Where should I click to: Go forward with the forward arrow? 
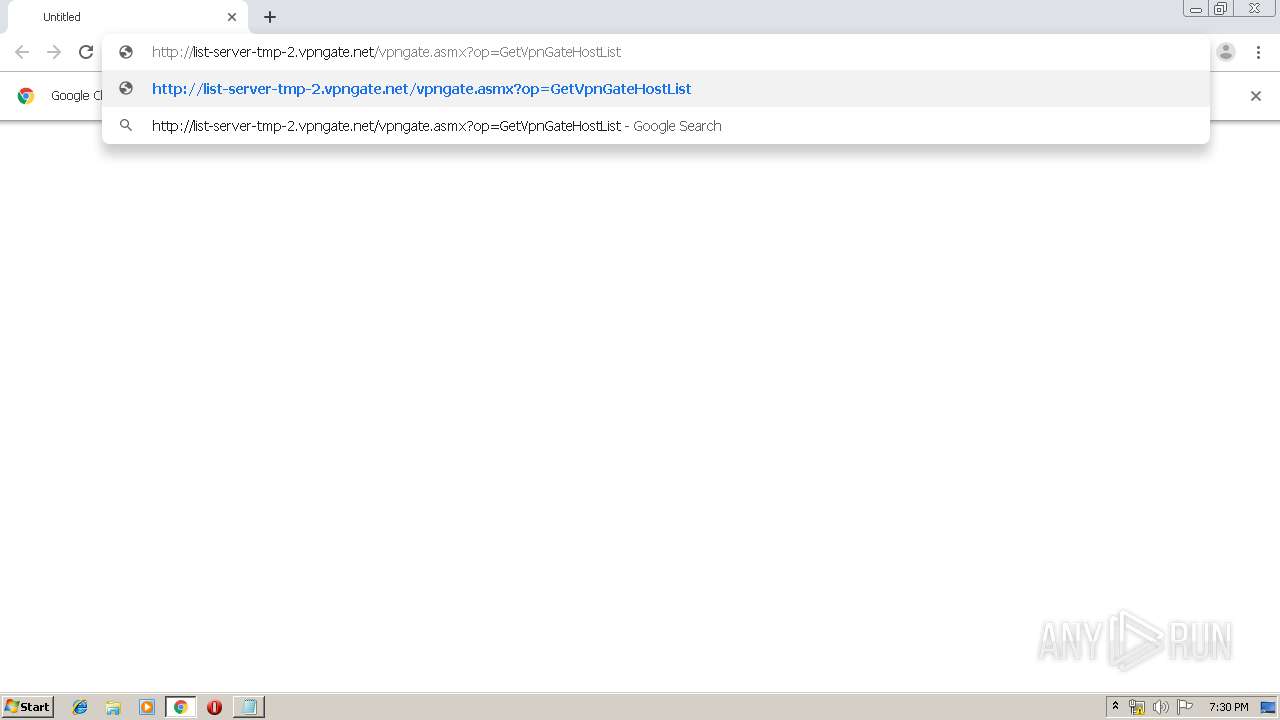point(54,52)
